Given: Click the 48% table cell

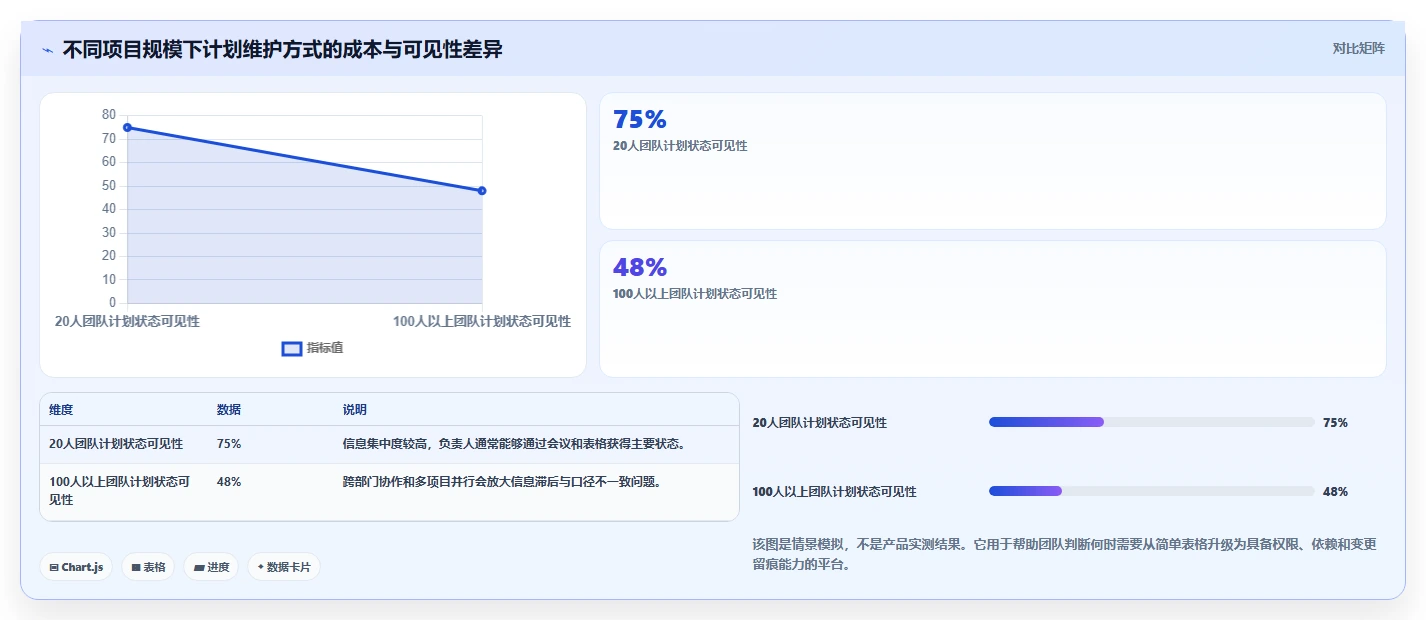Looking at the screenshot, I should pyautogui.click(x=229, y=482).
